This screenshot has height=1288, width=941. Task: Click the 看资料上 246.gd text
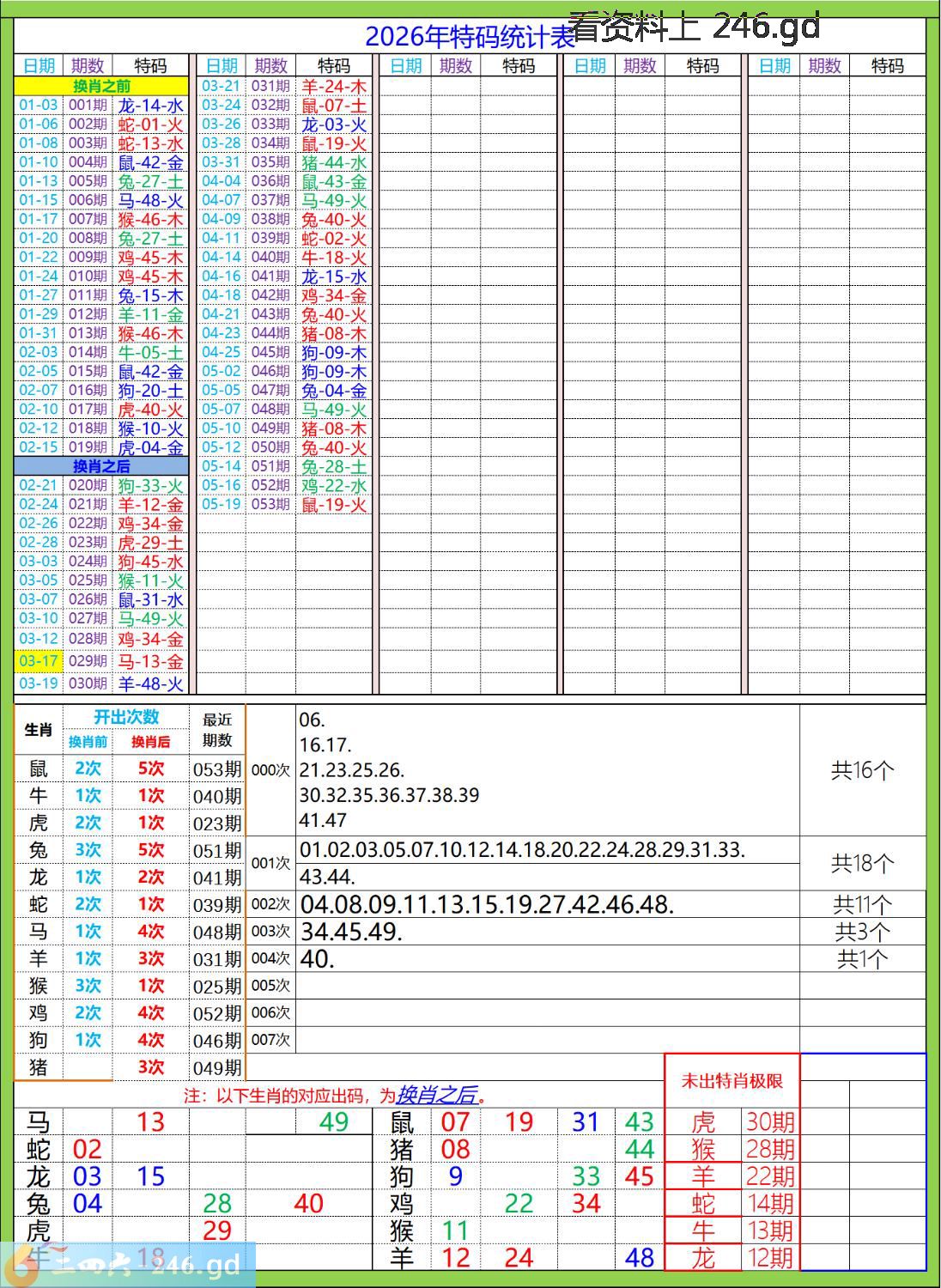click(694, 27)
